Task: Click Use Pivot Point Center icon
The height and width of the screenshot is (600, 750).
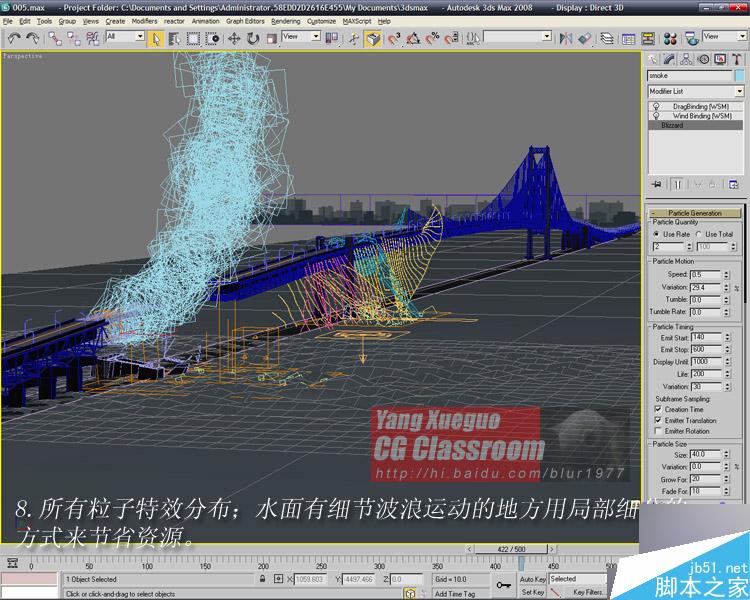Action: (331, 38)
